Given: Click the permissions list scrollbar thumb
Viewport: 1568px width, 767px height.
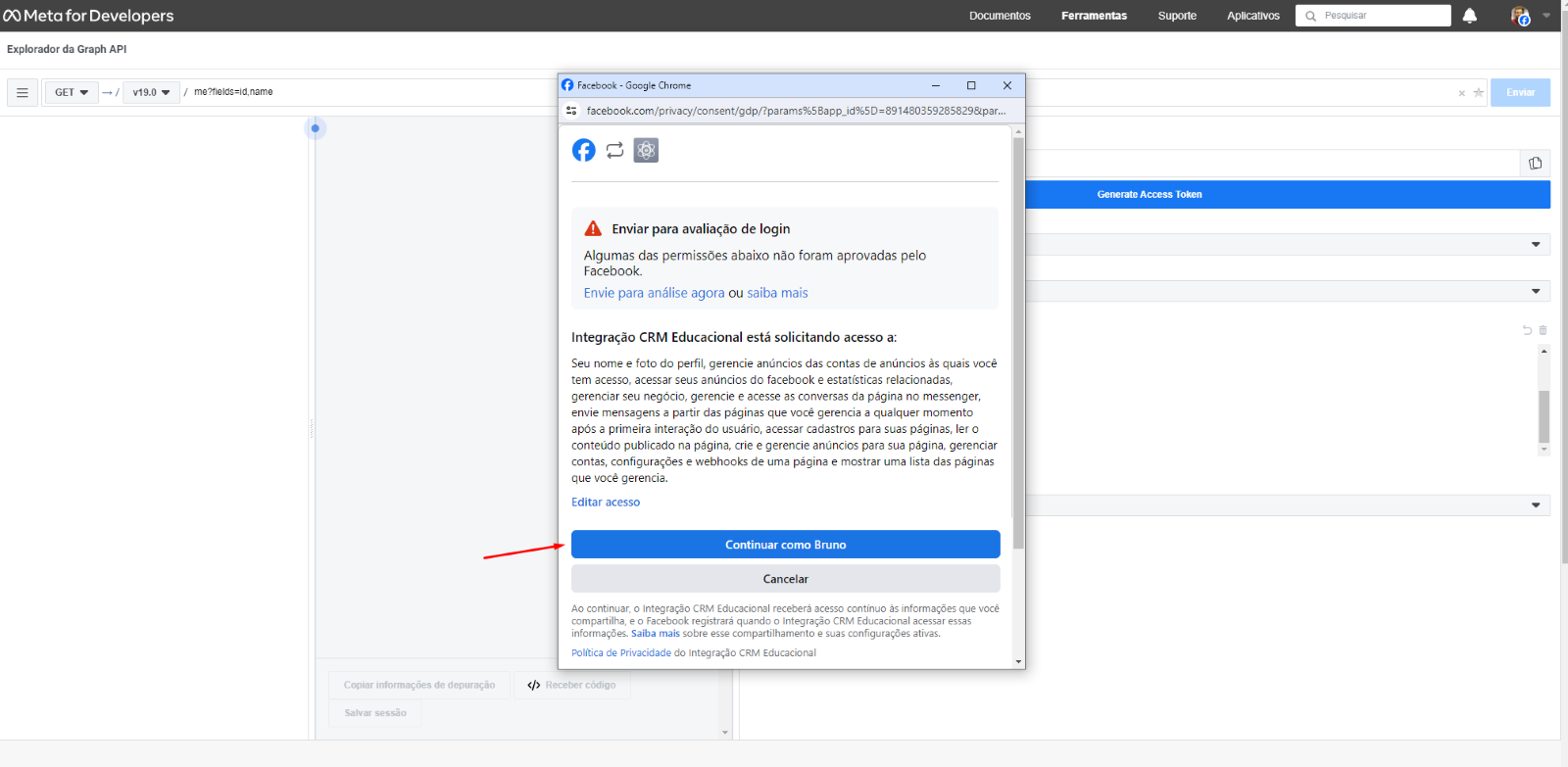Looking at the screenshot, I should click(1543, 416).
